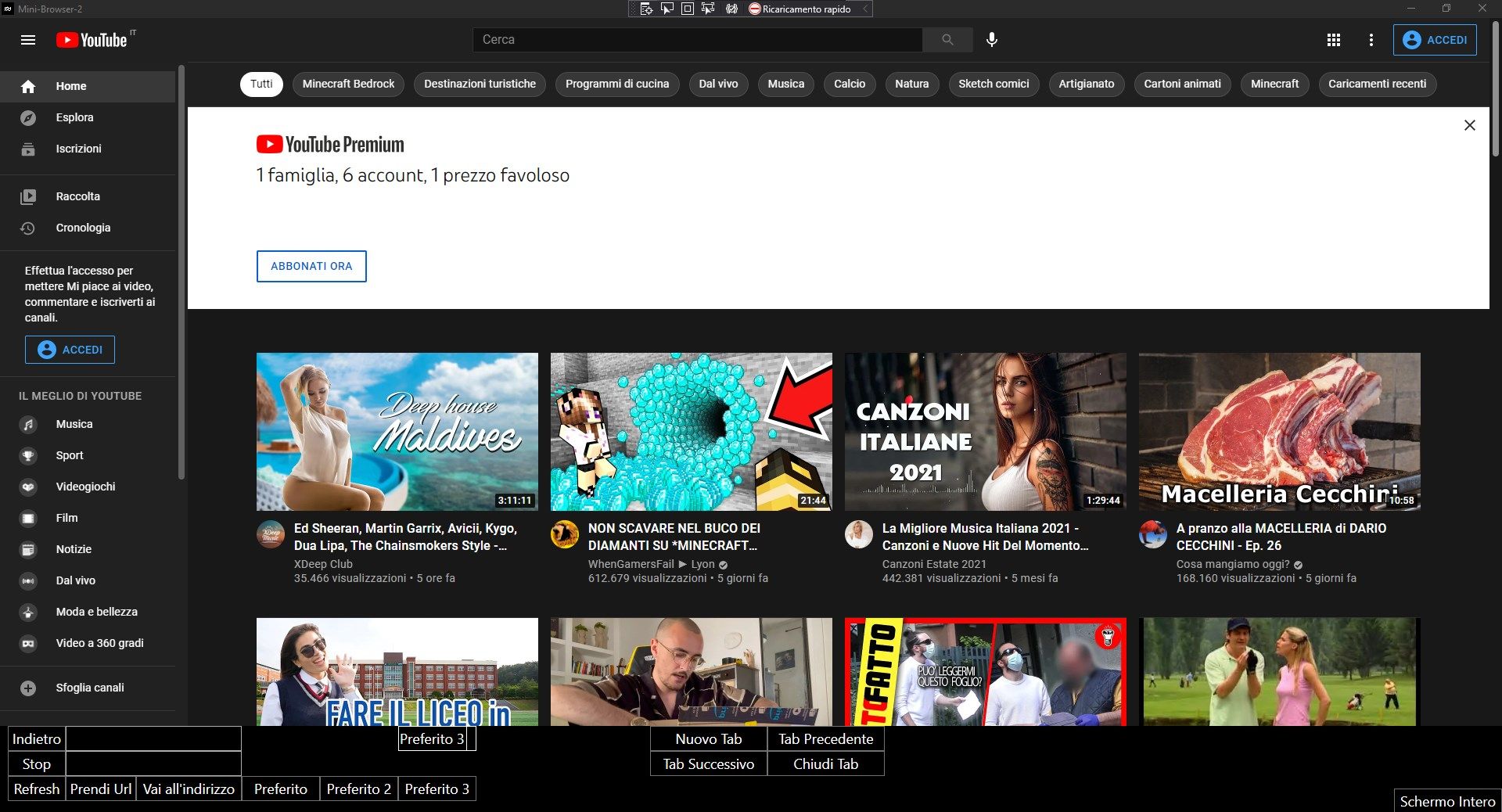Click the display layout adorners debug icon
The height and width of the screenshot is (812, 1502).
(688, 9)
